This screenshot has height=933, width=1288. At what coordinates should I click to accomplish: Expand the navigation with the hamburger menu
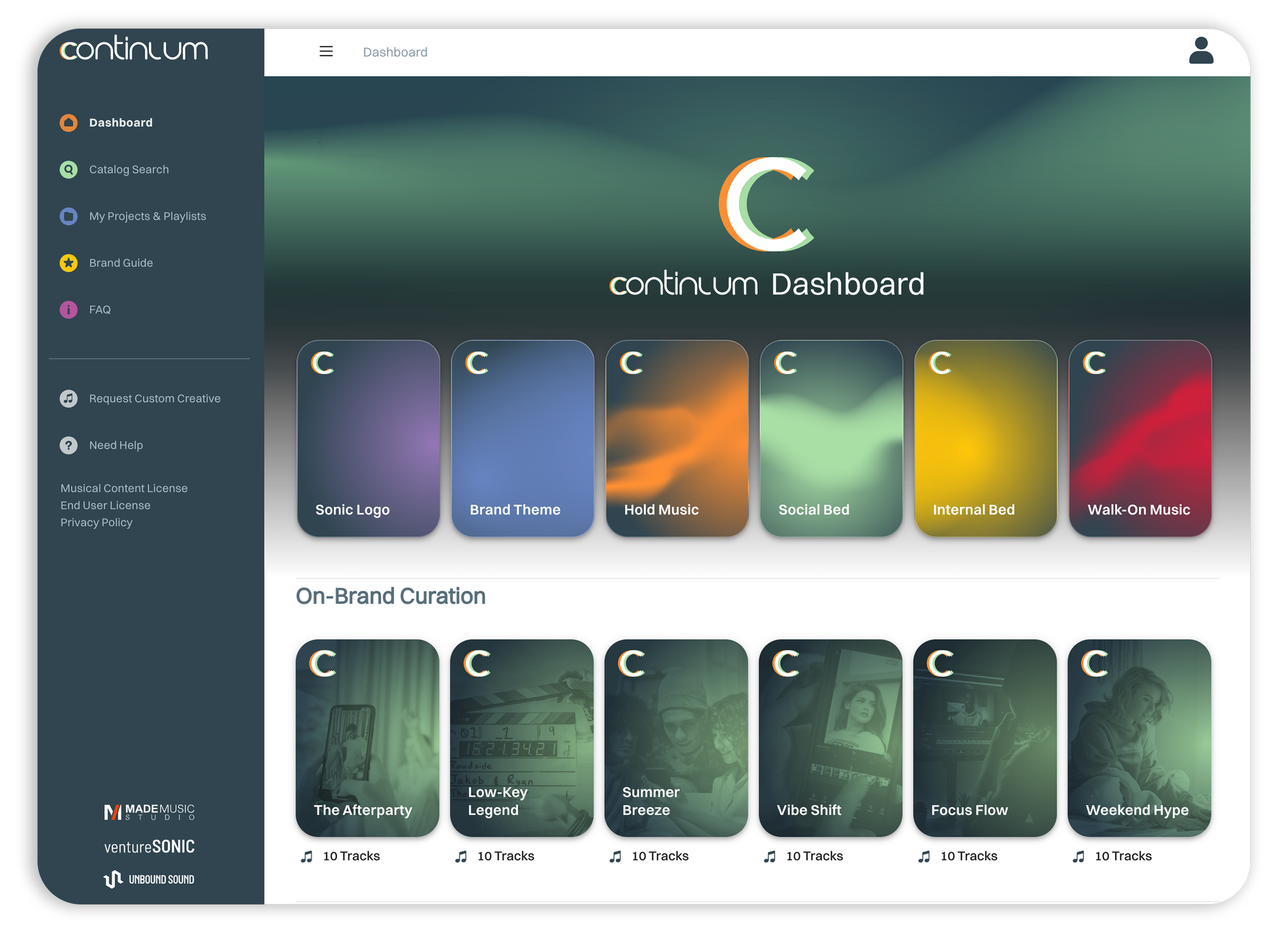pos(327,51)
